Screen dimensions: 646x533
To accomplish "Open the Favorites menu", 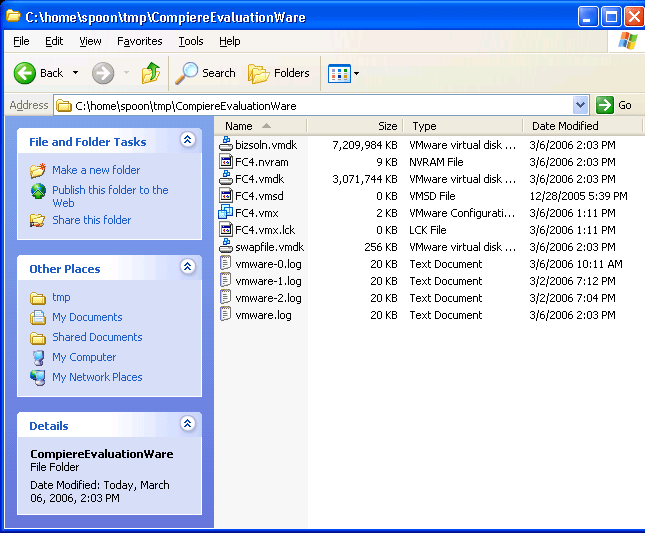I will [x=139, y=41].
